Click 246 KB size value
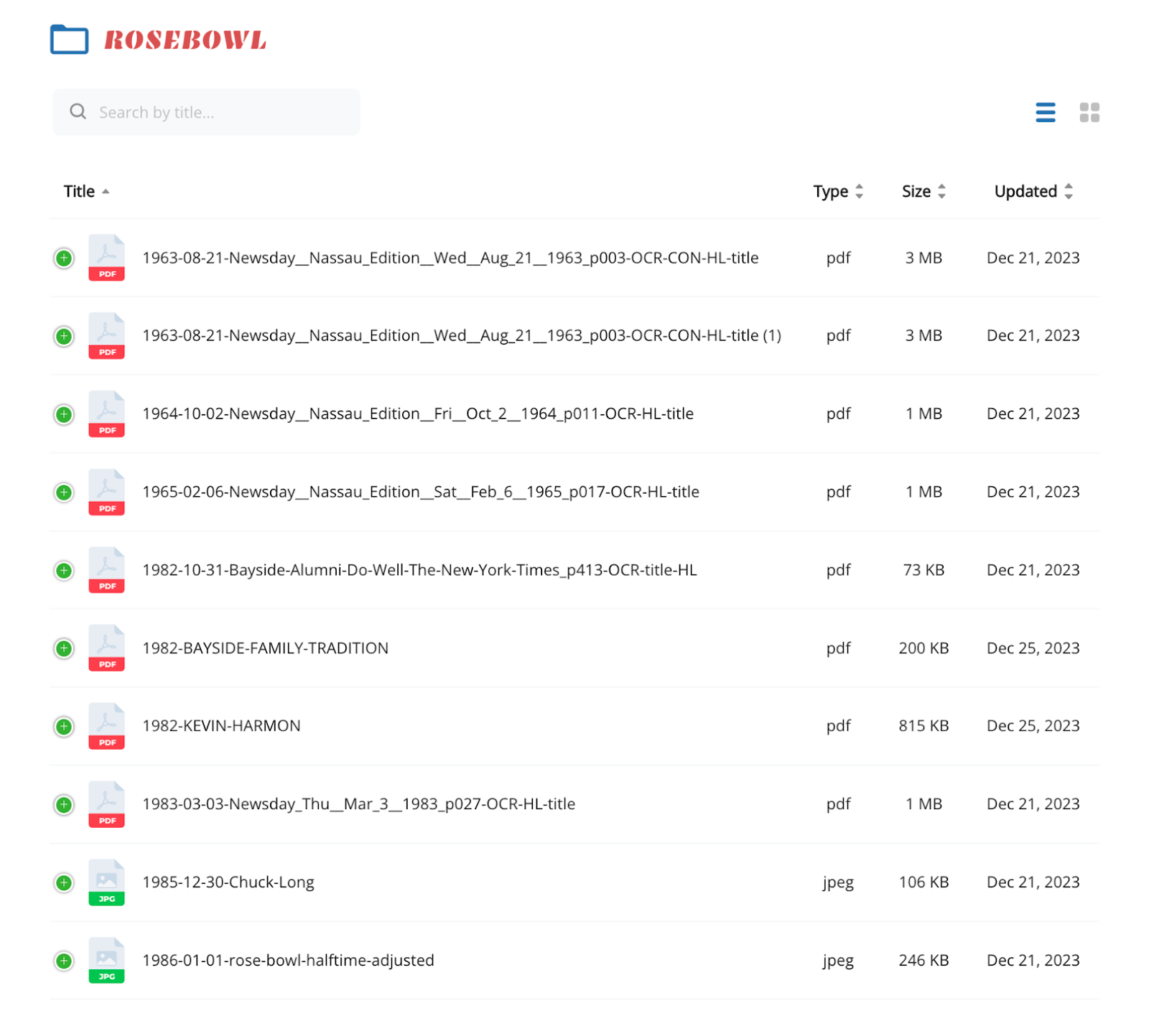This screenshot has height=1036, width=1149. pyautogui.click(x=924, y=961)
